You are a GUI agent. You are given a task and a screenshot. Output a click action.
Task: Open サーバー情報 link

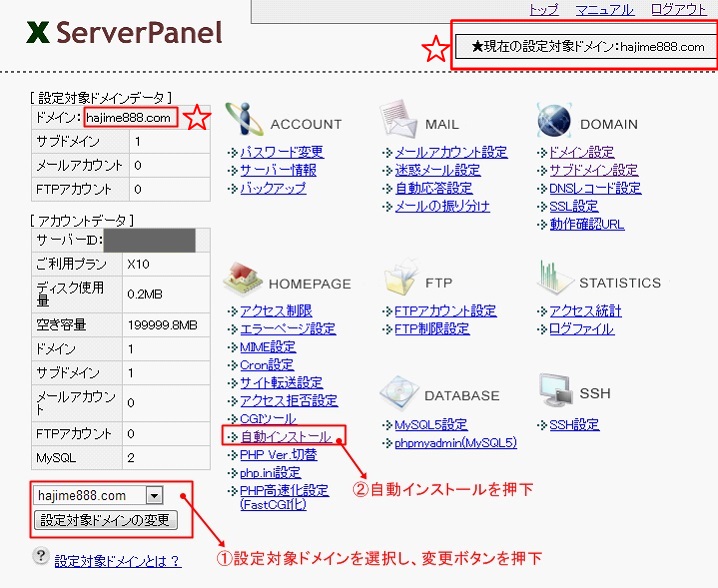click(278, 170)
